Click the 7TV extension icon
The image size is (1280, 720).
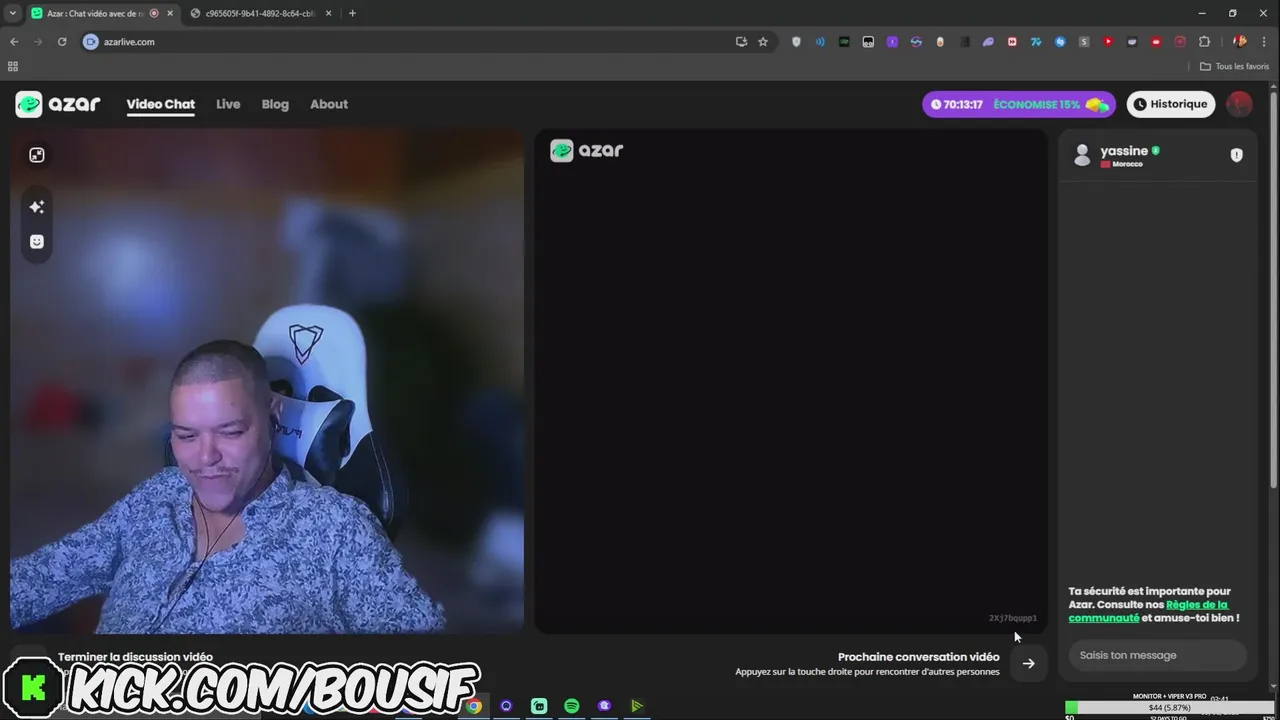pos(1036,42)
